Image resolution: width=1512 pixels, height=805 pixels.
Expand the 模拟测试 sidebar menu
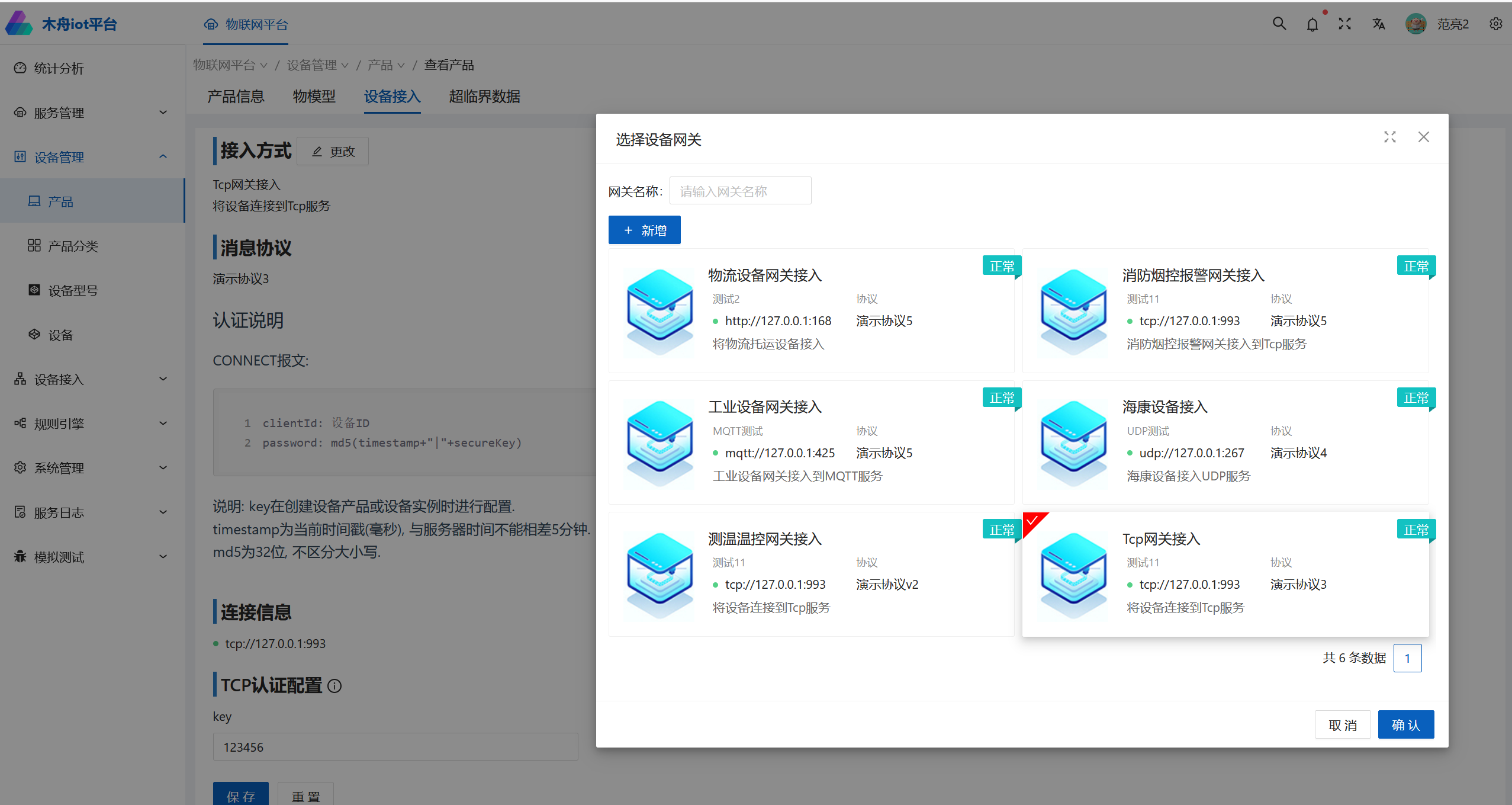92,557
